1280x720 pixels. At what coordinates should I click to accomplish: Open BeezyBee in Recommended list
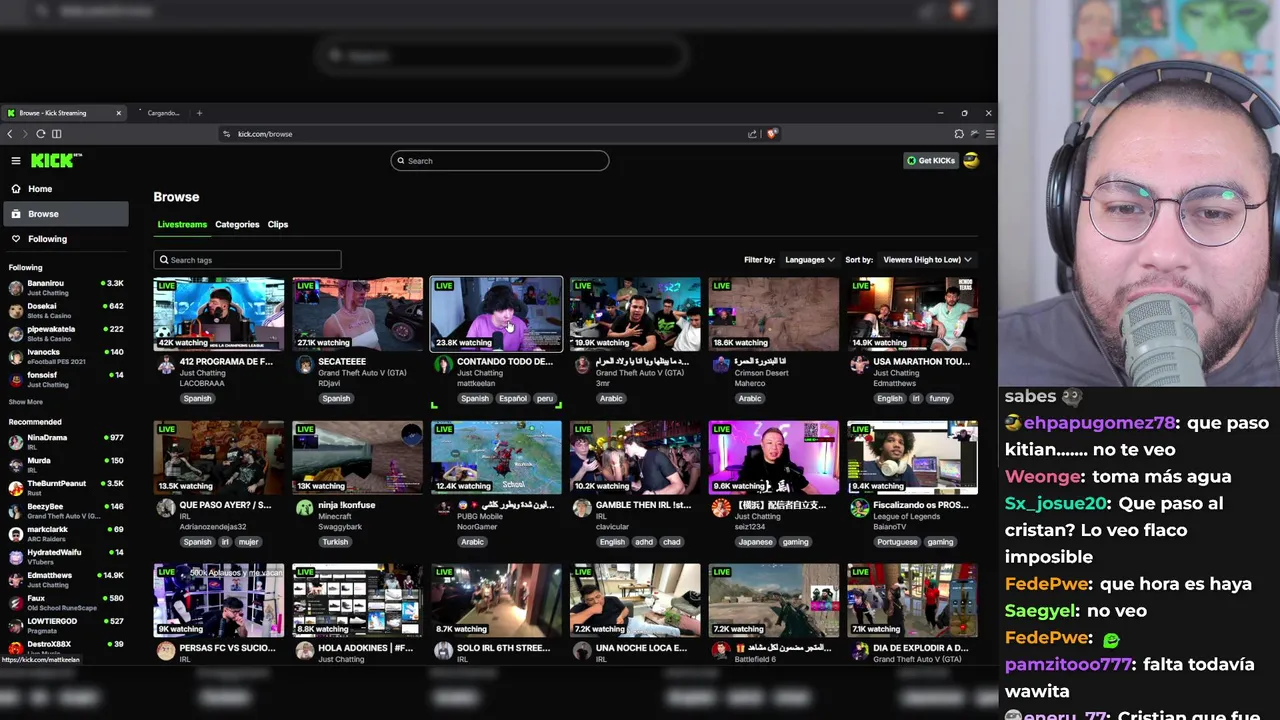coord(66,511)
